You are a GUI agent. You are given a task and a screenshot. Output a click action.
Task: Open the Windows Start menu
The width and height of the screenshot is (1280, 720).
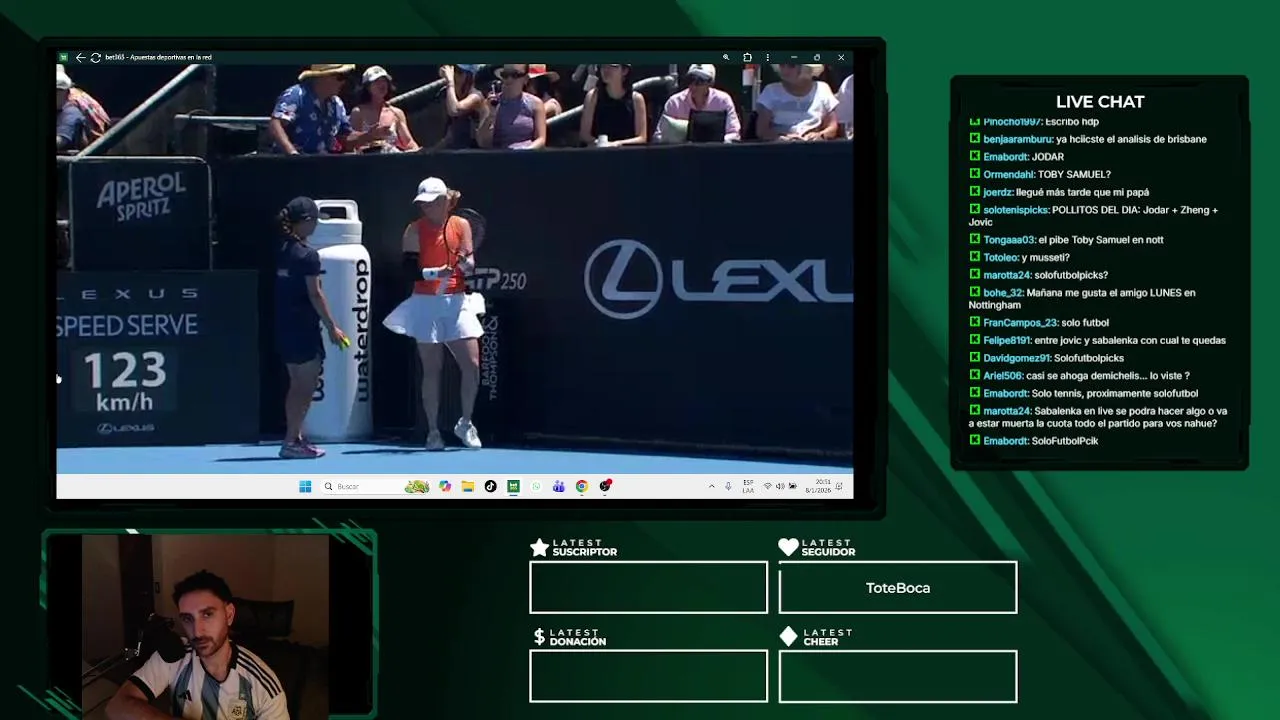pyautogui.click(x=305, y=486)
